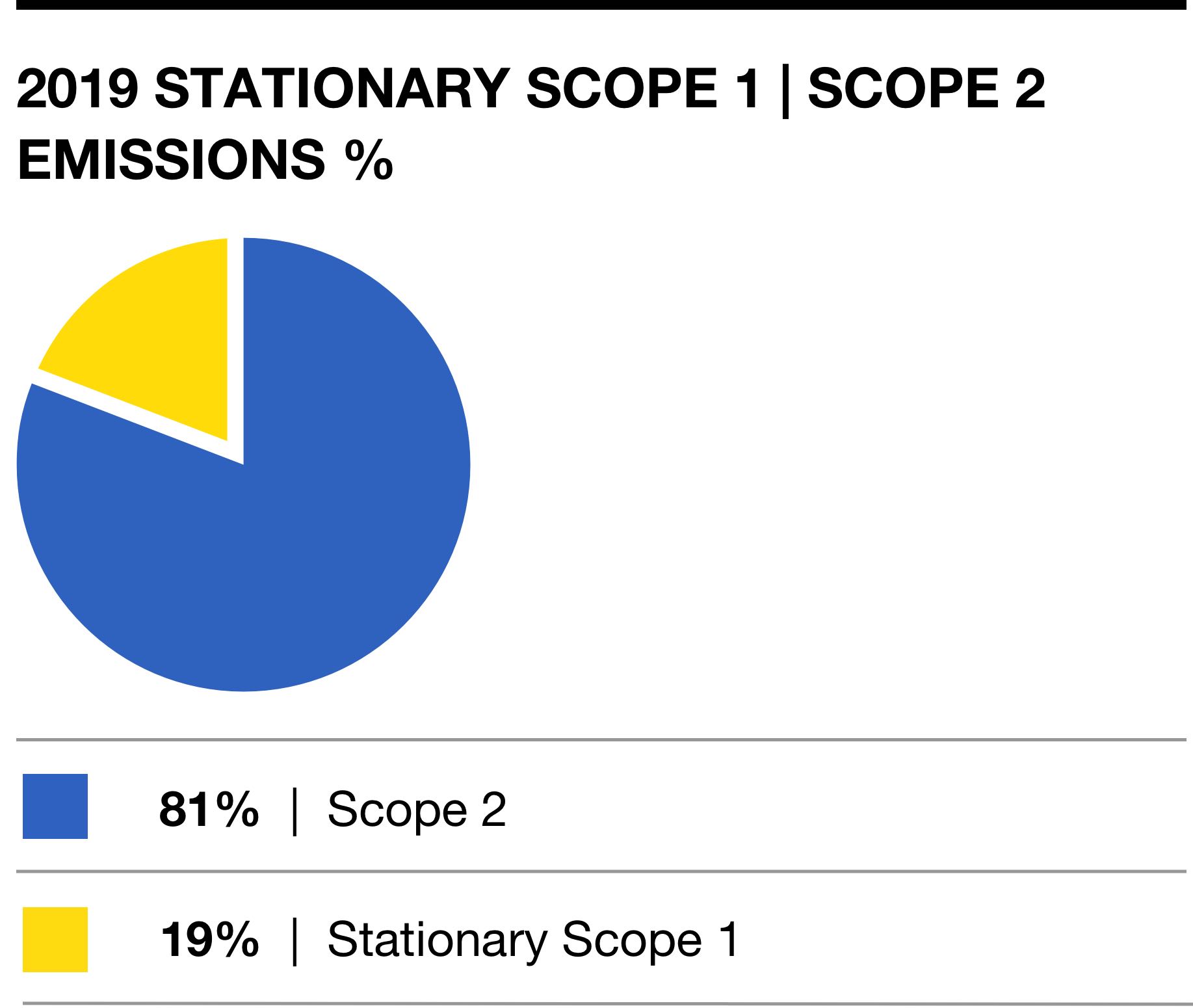The width and height of the screenshot is (1193, 1008).
Task: Click the thick black header bar
Action: 601,5
